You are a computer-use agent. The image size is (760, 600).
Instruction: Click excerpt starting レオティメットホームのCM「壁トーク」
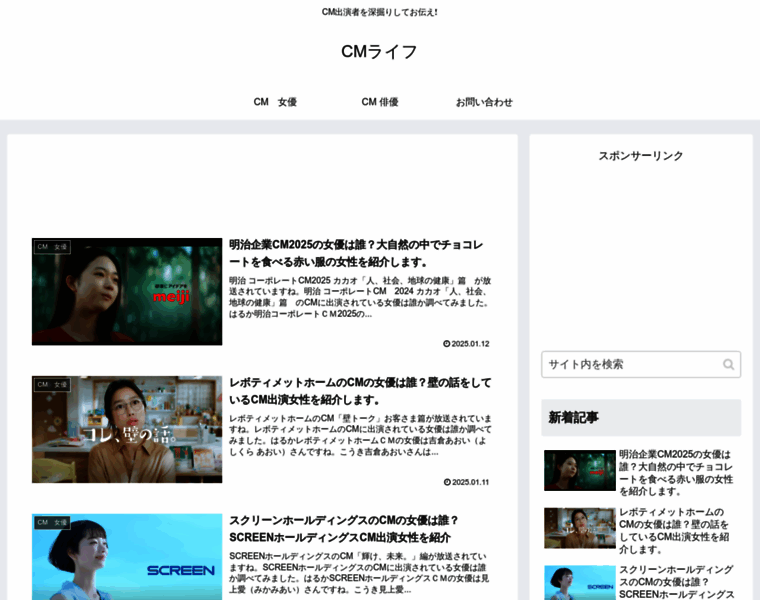pyautogui.click(x=360, y=435)
